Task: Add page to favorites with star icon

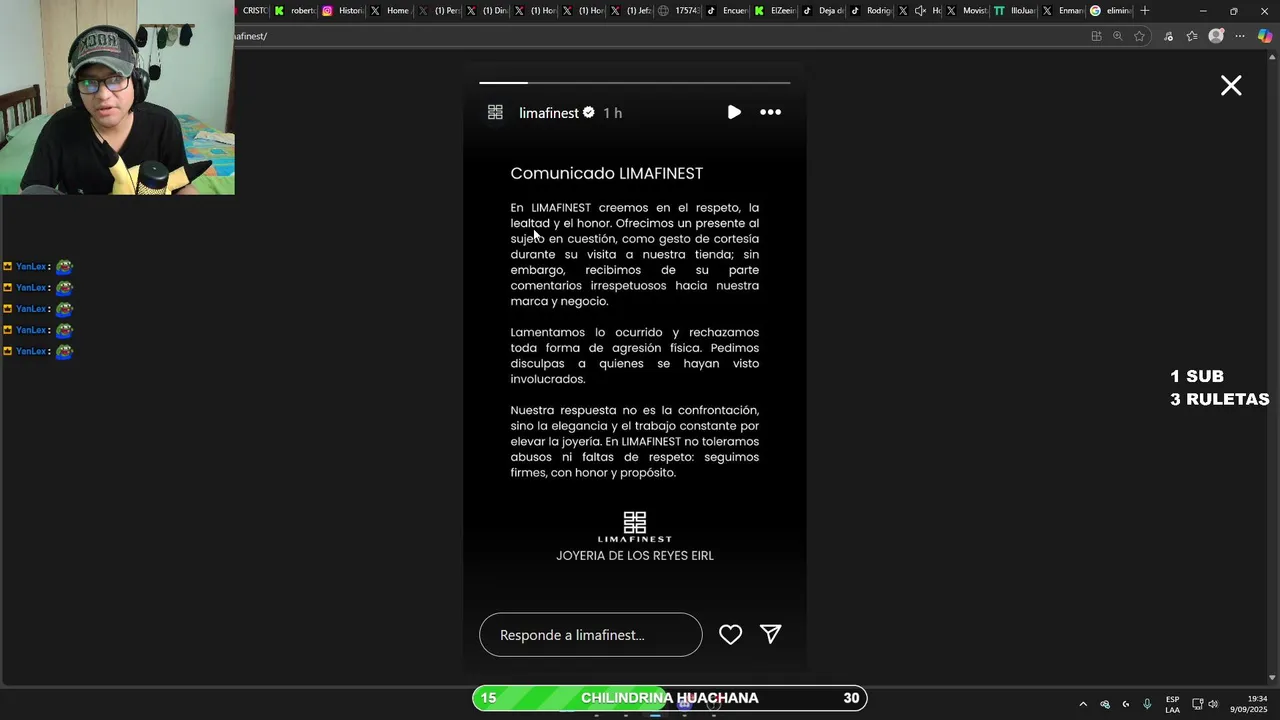Action: click(1139, 36)
